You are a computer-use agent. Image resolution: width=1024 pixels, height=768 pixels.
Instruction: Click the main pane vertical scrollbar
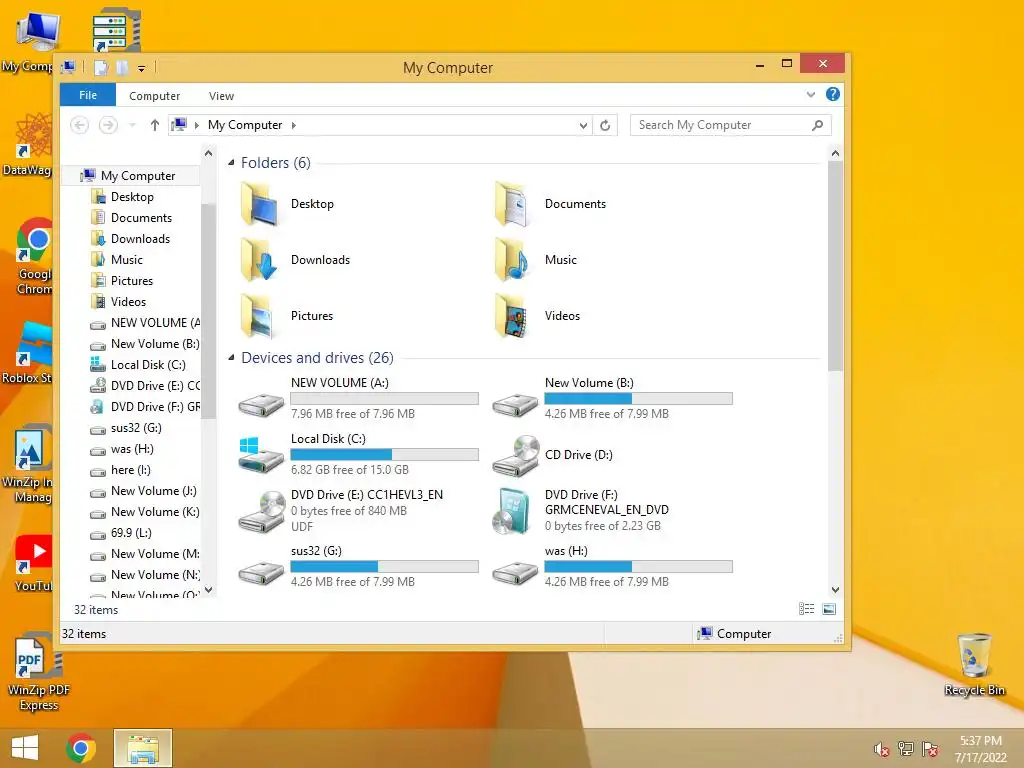(835, 266)
